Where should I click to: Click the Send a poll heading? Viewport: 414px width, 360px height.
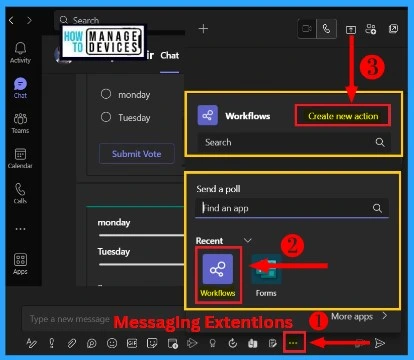click(218, 189)
